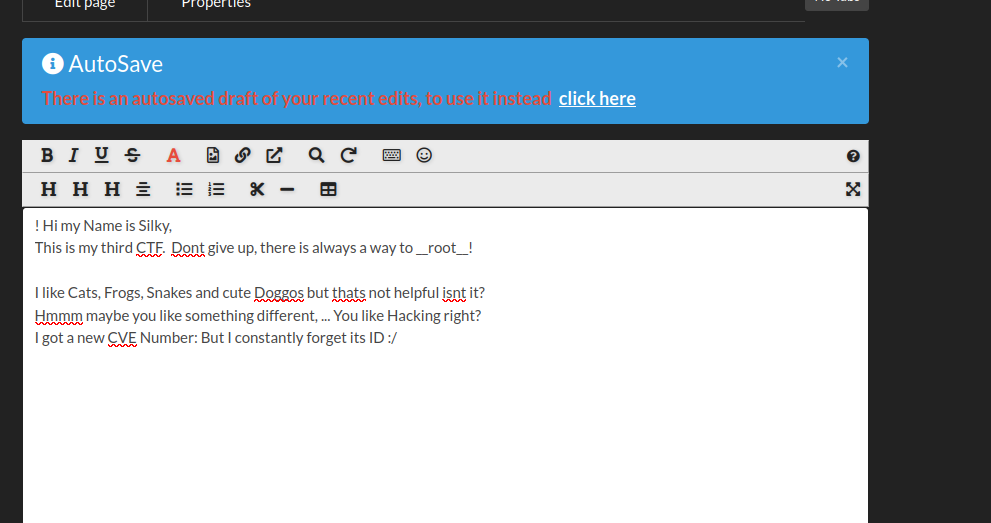Screen dimensions: 991x523
Task: Apply strikethrough formatting
Action: click(x=132, y=155)
